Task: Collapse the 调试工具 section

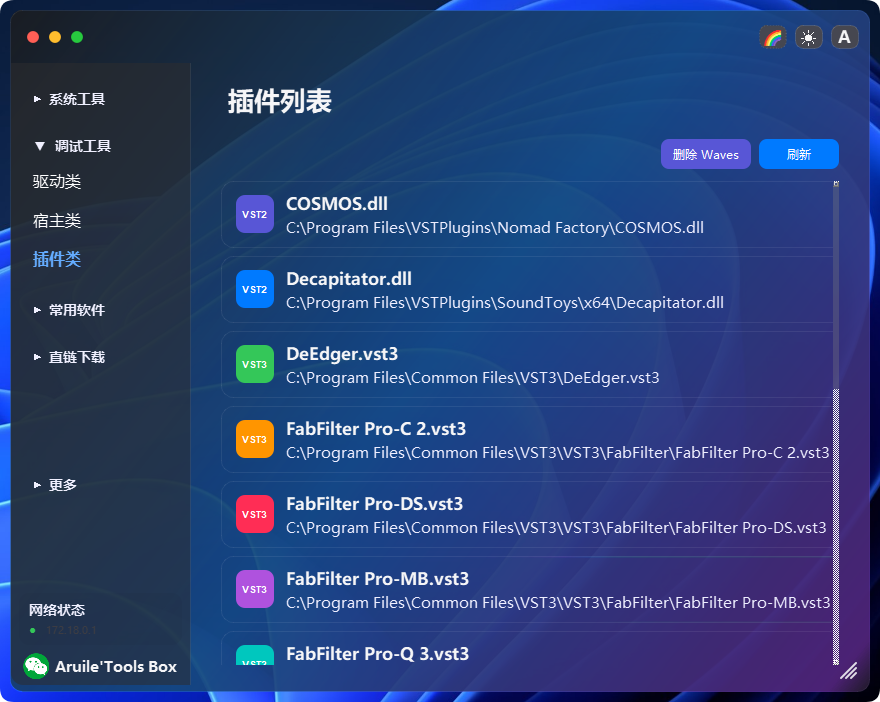Action: [x=72, y=146]
